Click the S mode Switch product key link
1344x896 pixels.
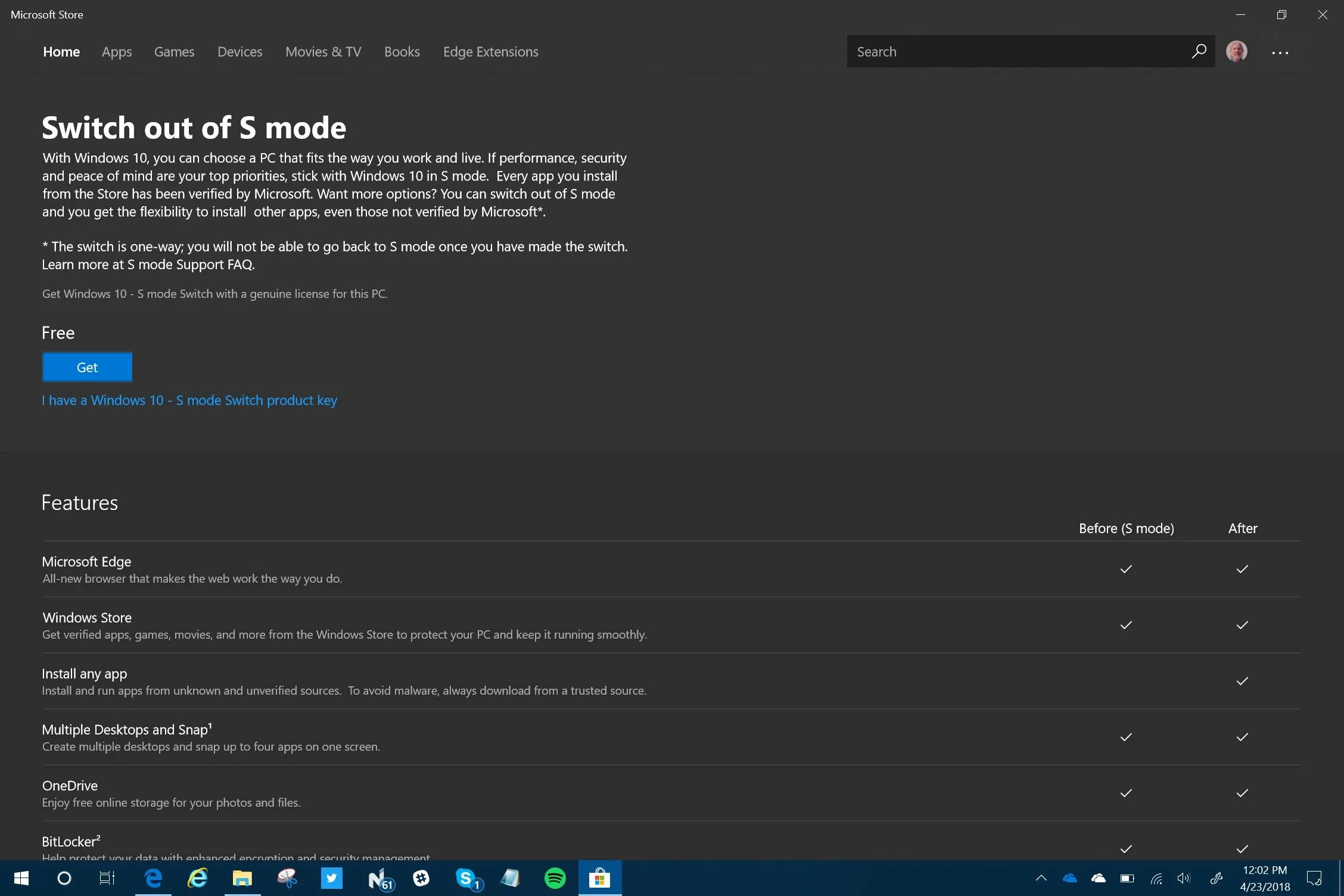point(190,400)
